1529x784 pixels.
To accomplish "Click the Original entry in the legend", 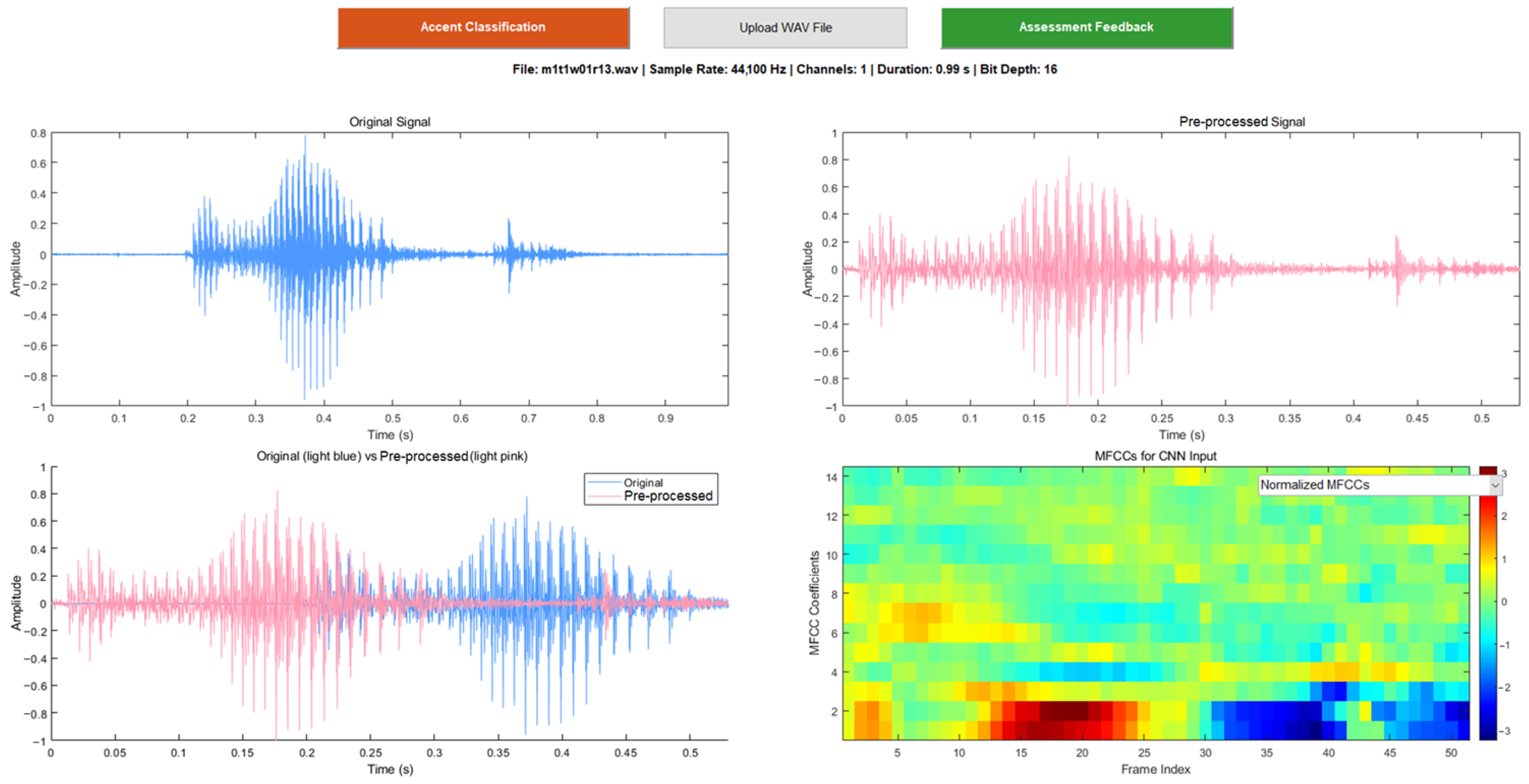I will (x=643, y=483).
